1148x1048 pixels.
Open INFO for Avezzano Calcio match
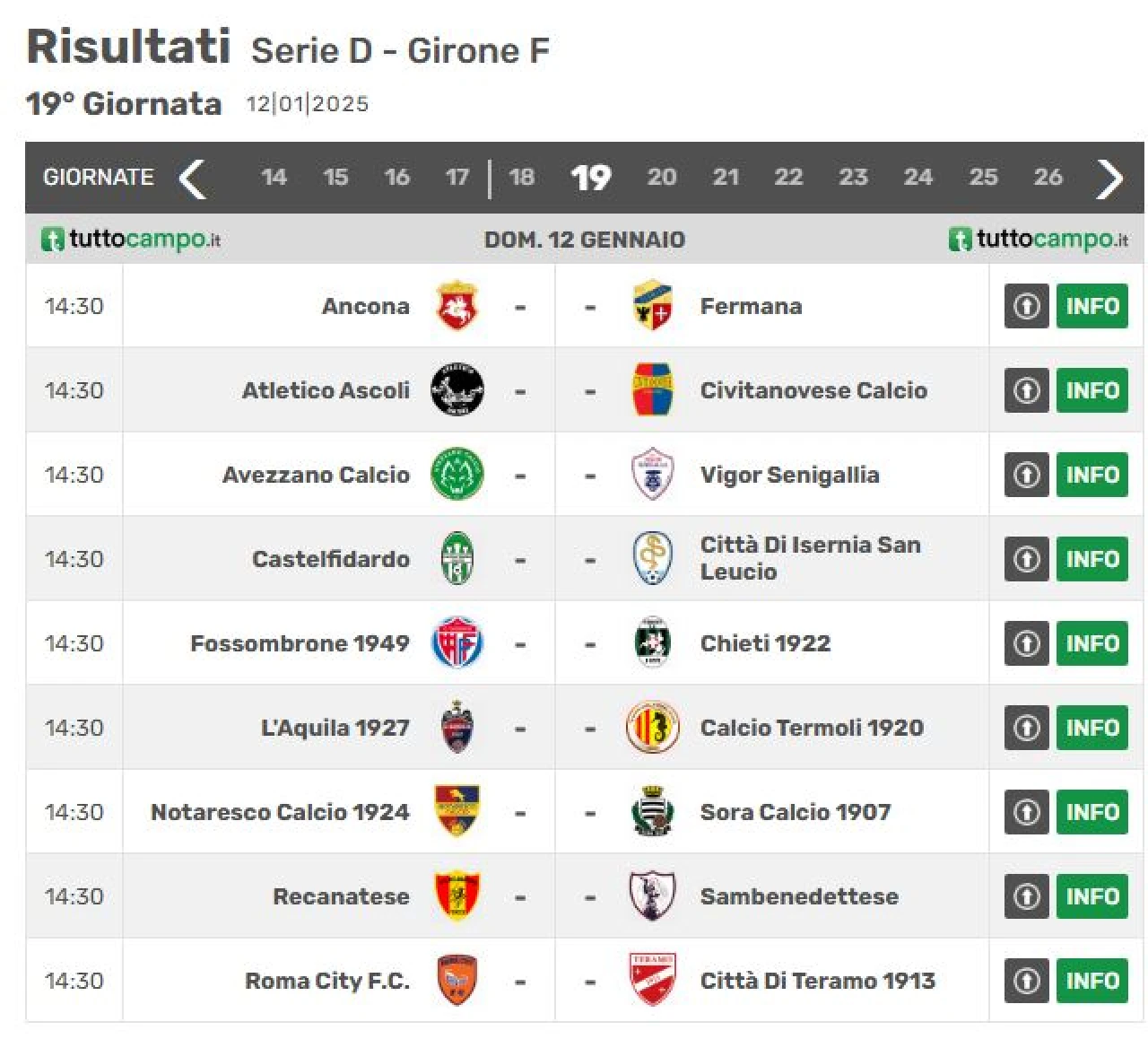1091,475
